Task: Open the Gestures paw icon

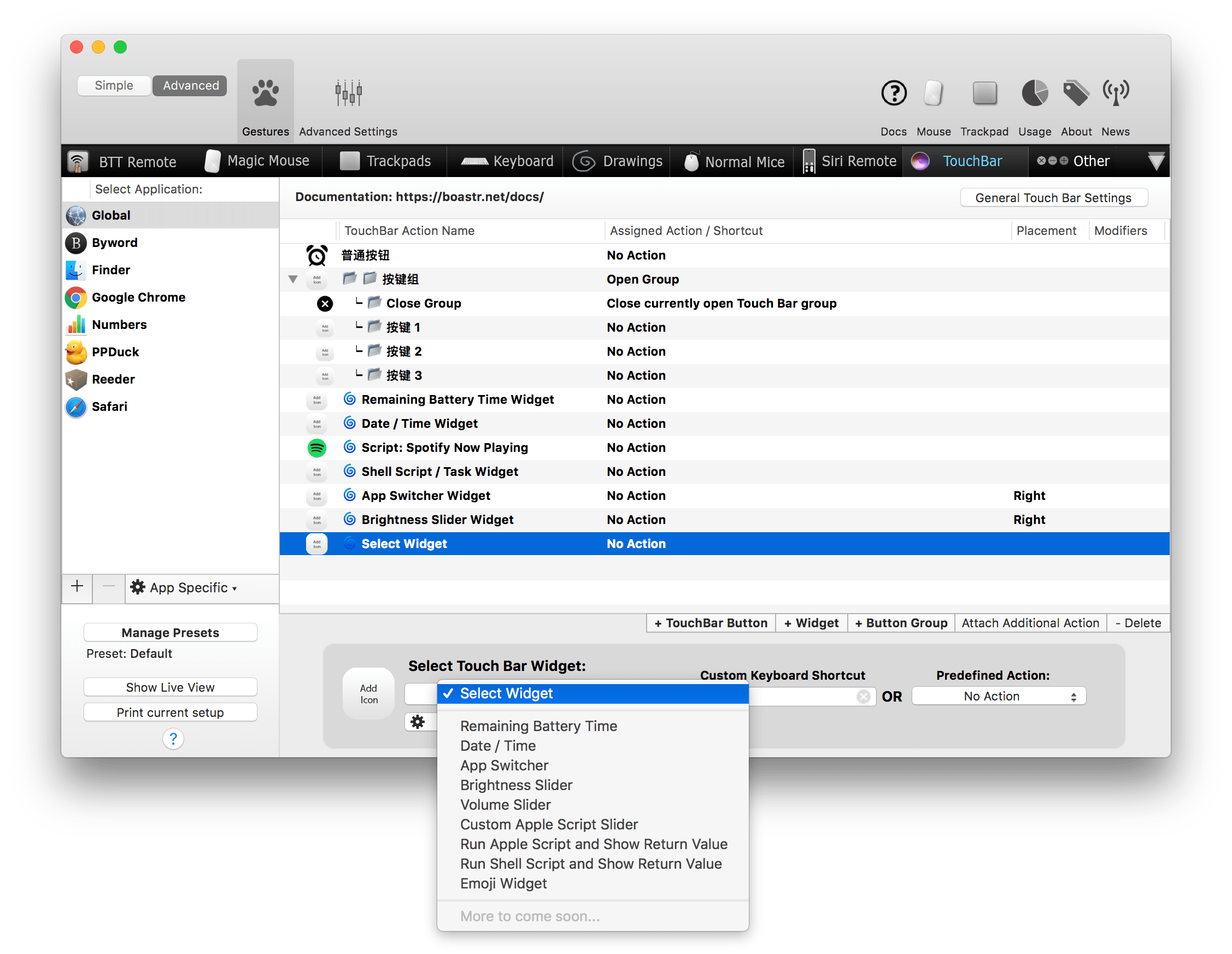Action: [265, 93]
